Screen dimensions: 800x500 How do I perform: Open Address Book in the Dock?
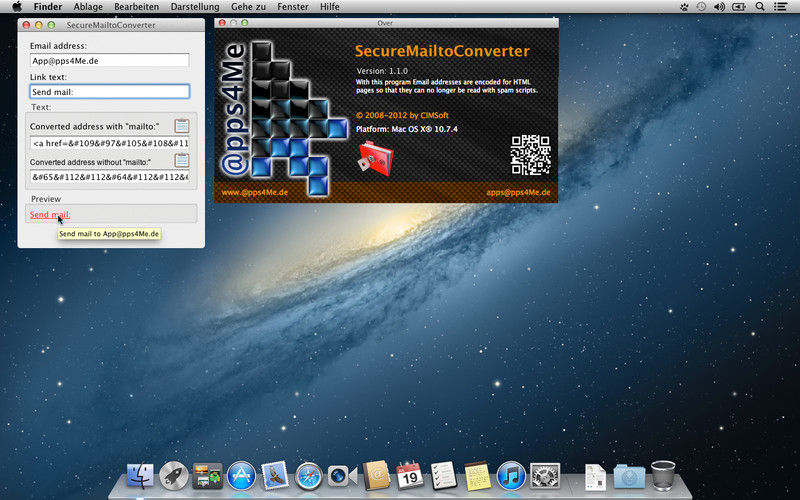pyautogui.click(x=376, y=476)
